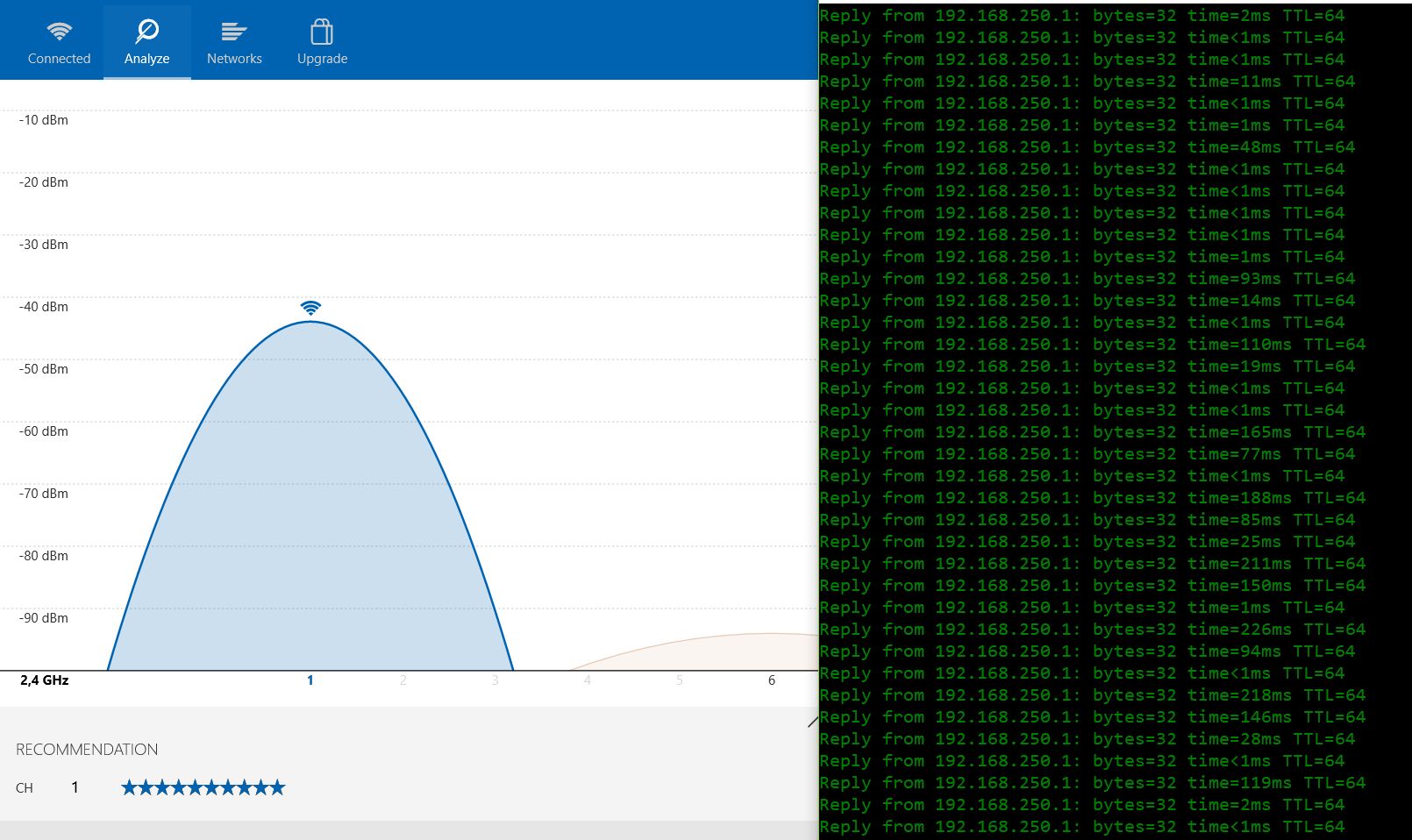This screenshot has width=1412, height=840.
Task: Click the RECOMMENDATION heading
Action: 87,750
